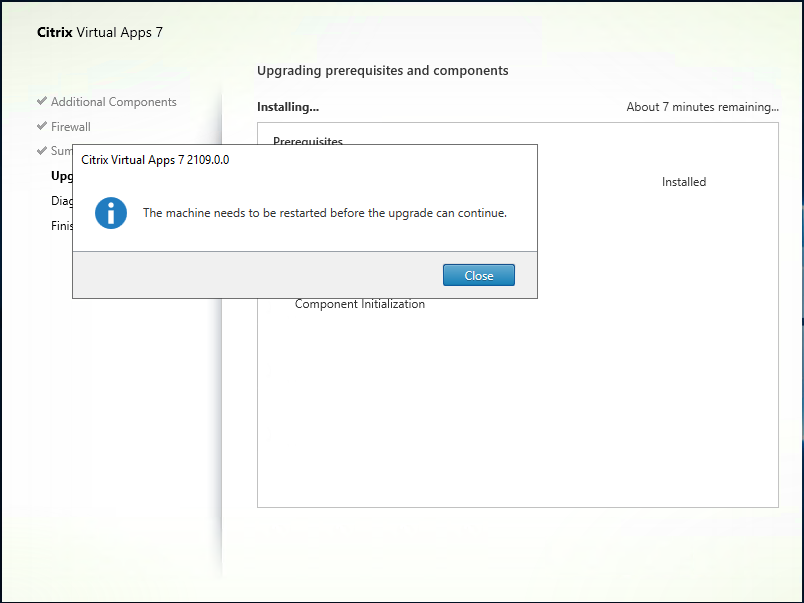Click the Close button in the restart dialog
Image resolution: width=804 pixels, height=603 pixels.
pyautogui.click(x=478, y=275)
